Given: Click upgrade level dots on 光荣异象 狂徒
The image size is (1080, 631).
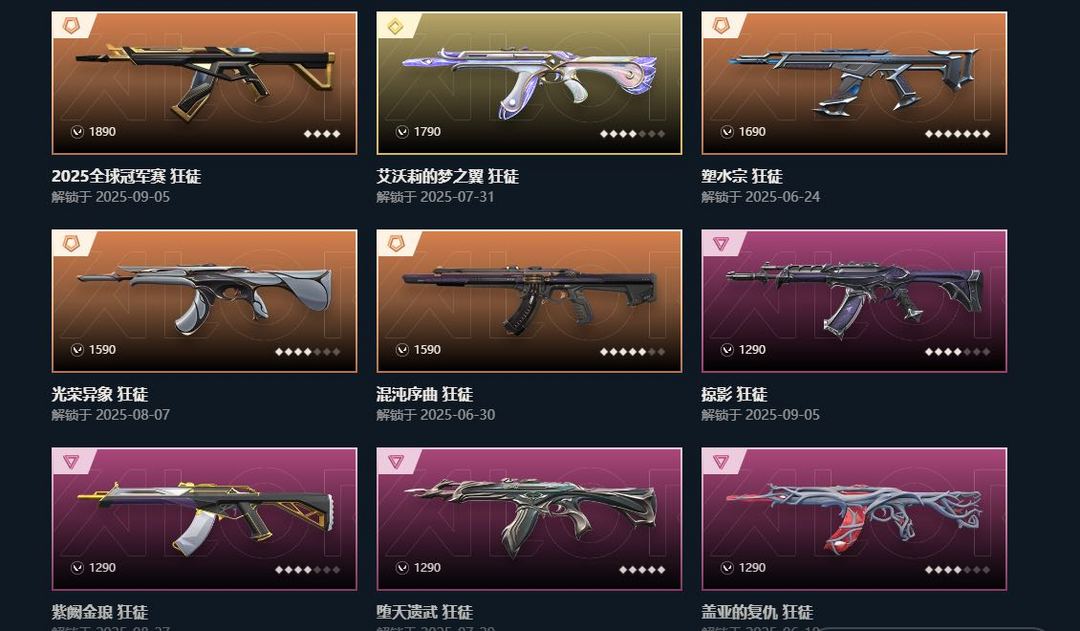Looking at the screenshot, I should (307, 351).
